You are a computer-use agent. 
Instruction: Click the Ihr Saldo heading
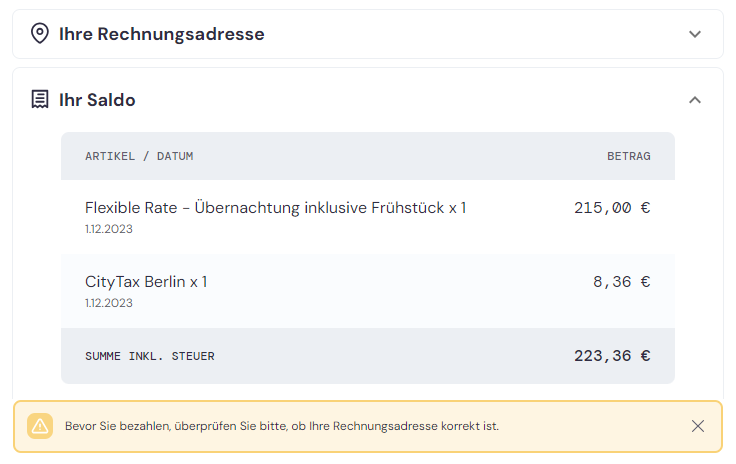tap(97, 100)
